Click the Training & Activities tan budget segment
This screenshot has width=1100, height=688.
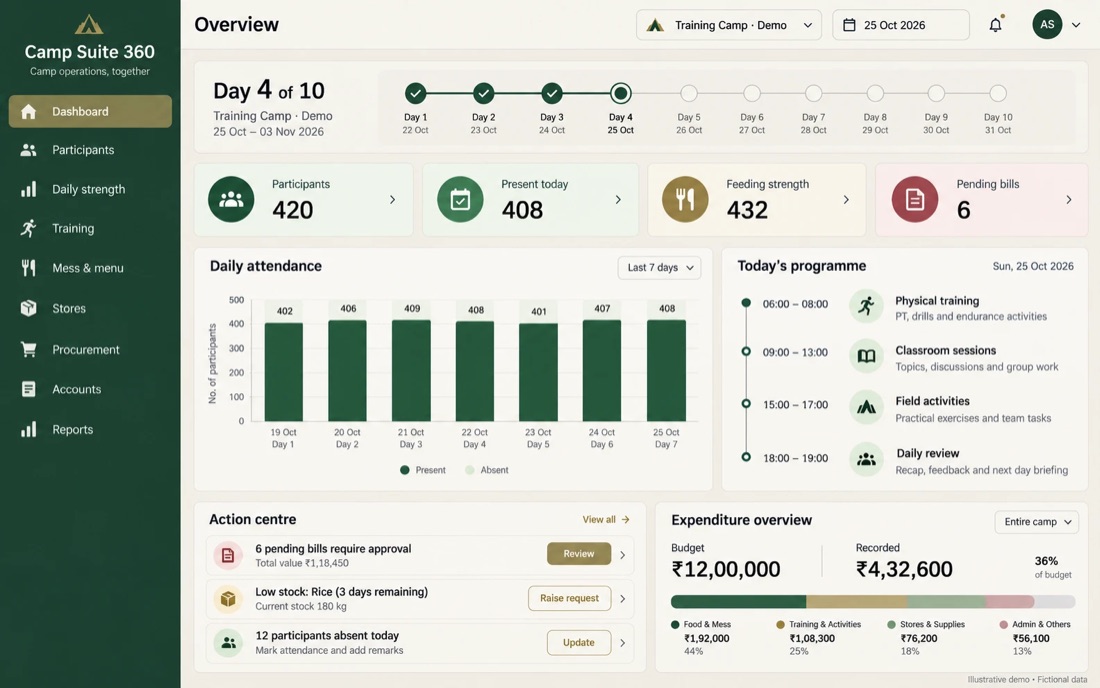click(x=857, y=601)
